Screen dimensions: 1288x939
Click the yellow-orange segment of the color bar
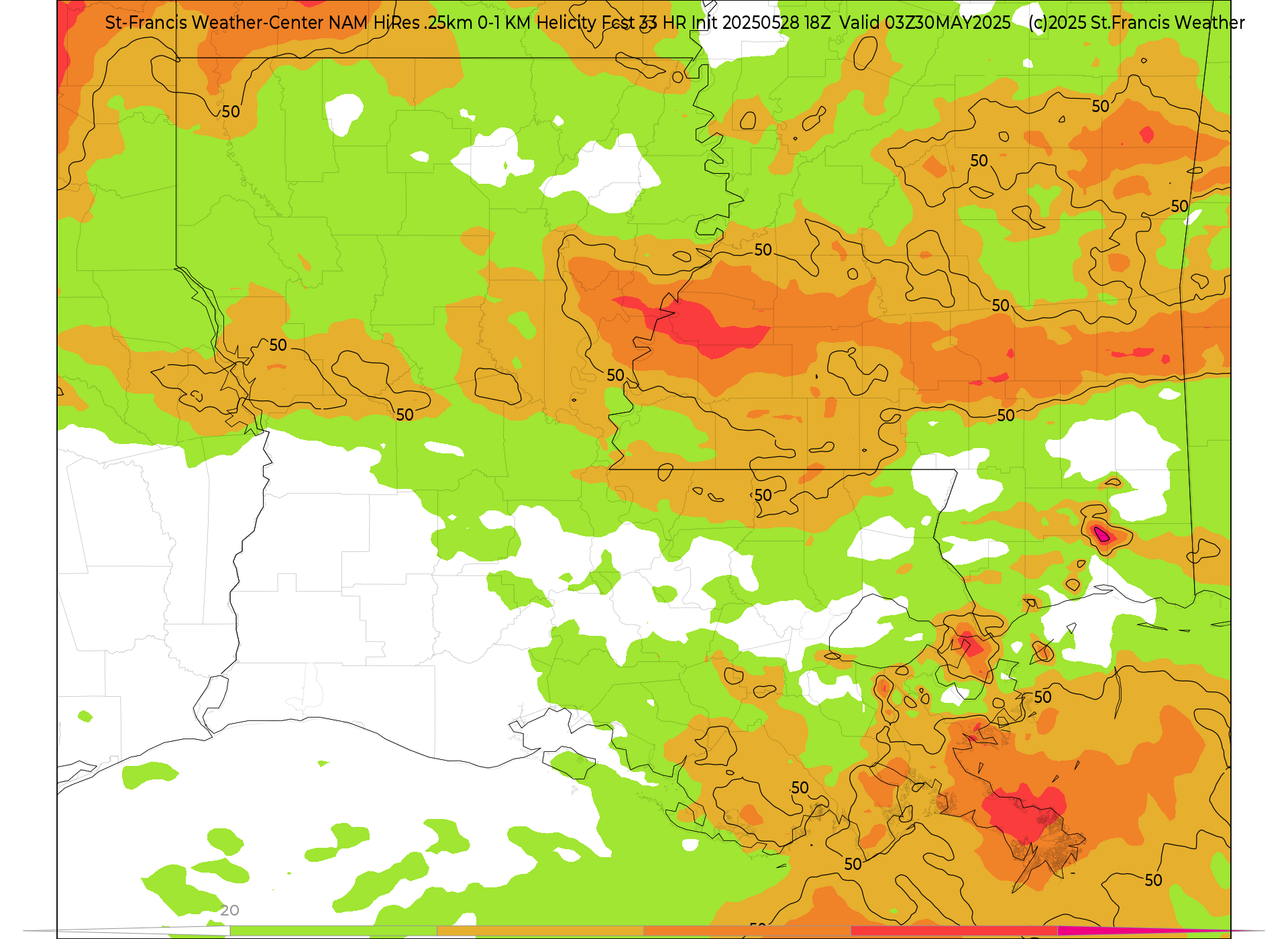click(540, 931)
